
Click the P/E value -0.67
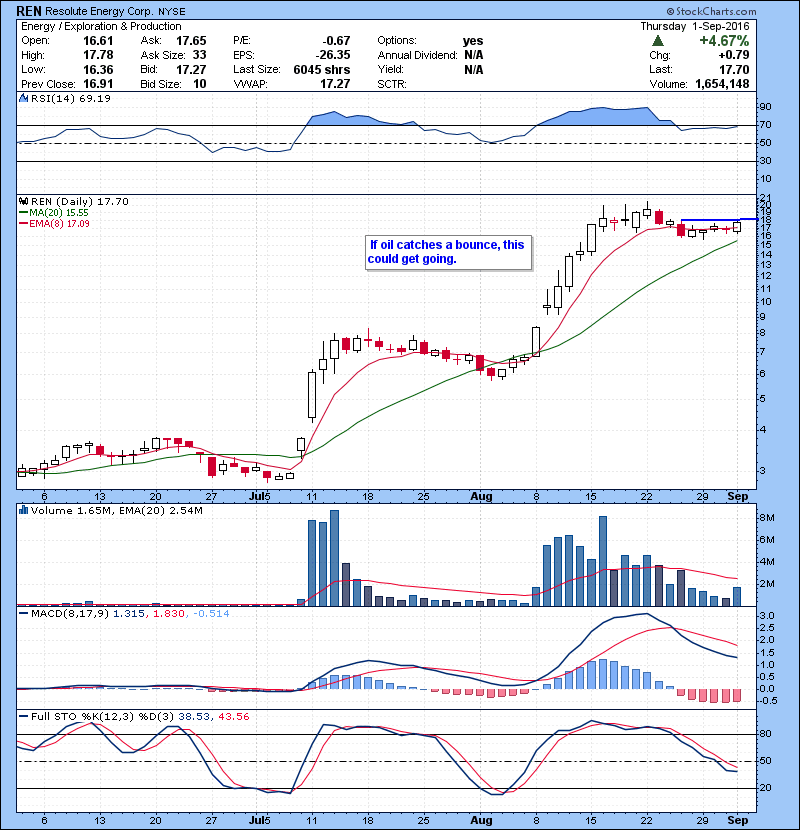tap(337, 41)
